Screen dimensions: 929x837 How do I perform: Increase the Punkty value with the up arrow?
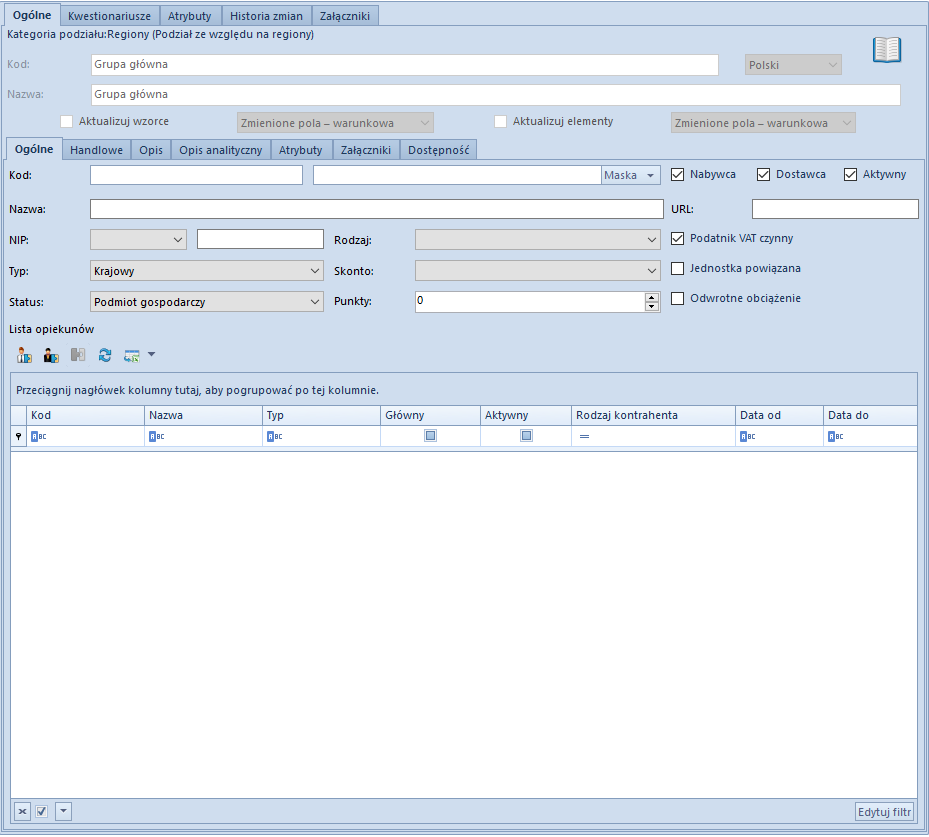652,297
